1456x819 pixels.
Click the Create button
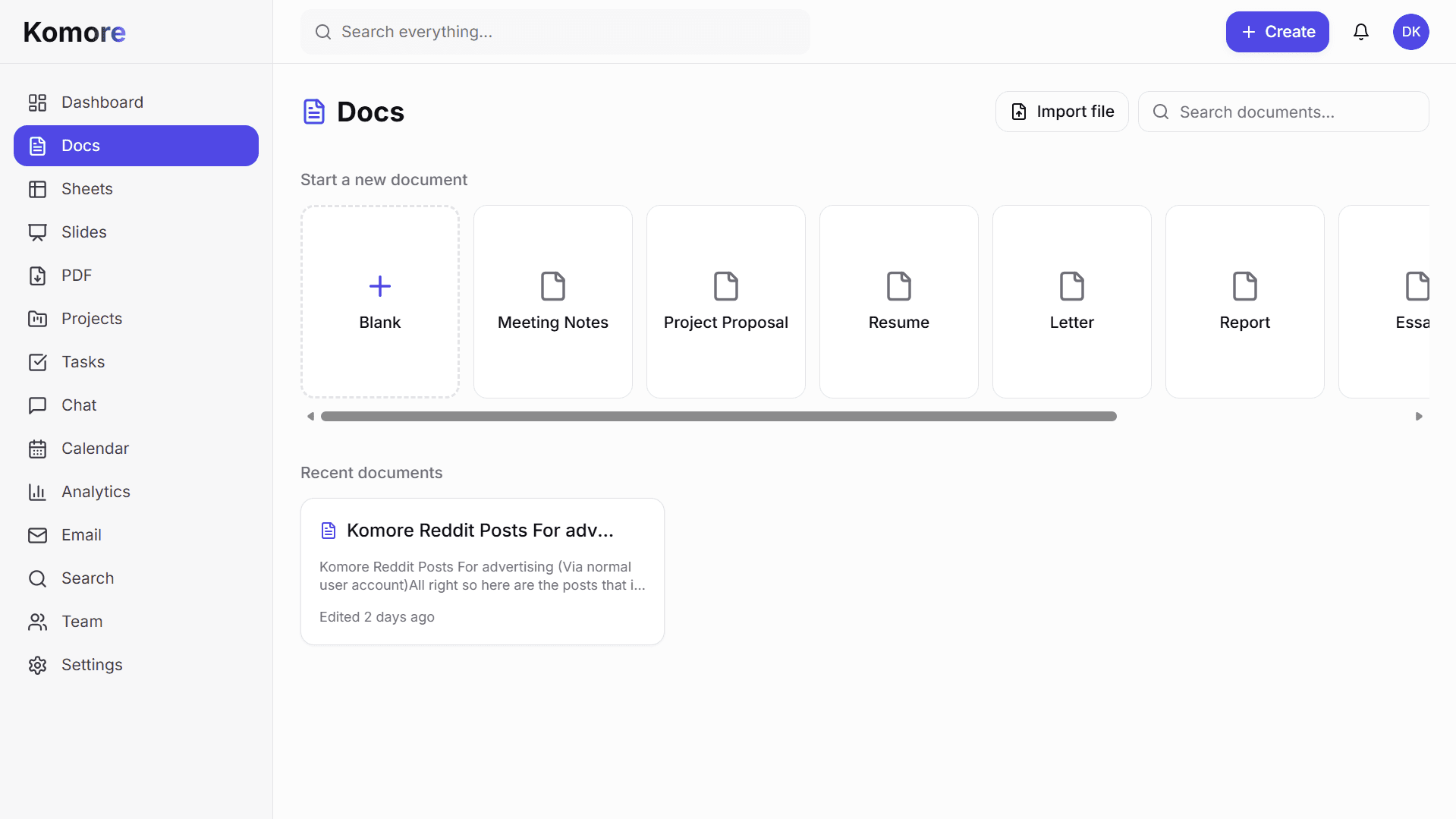(1277, 32)
